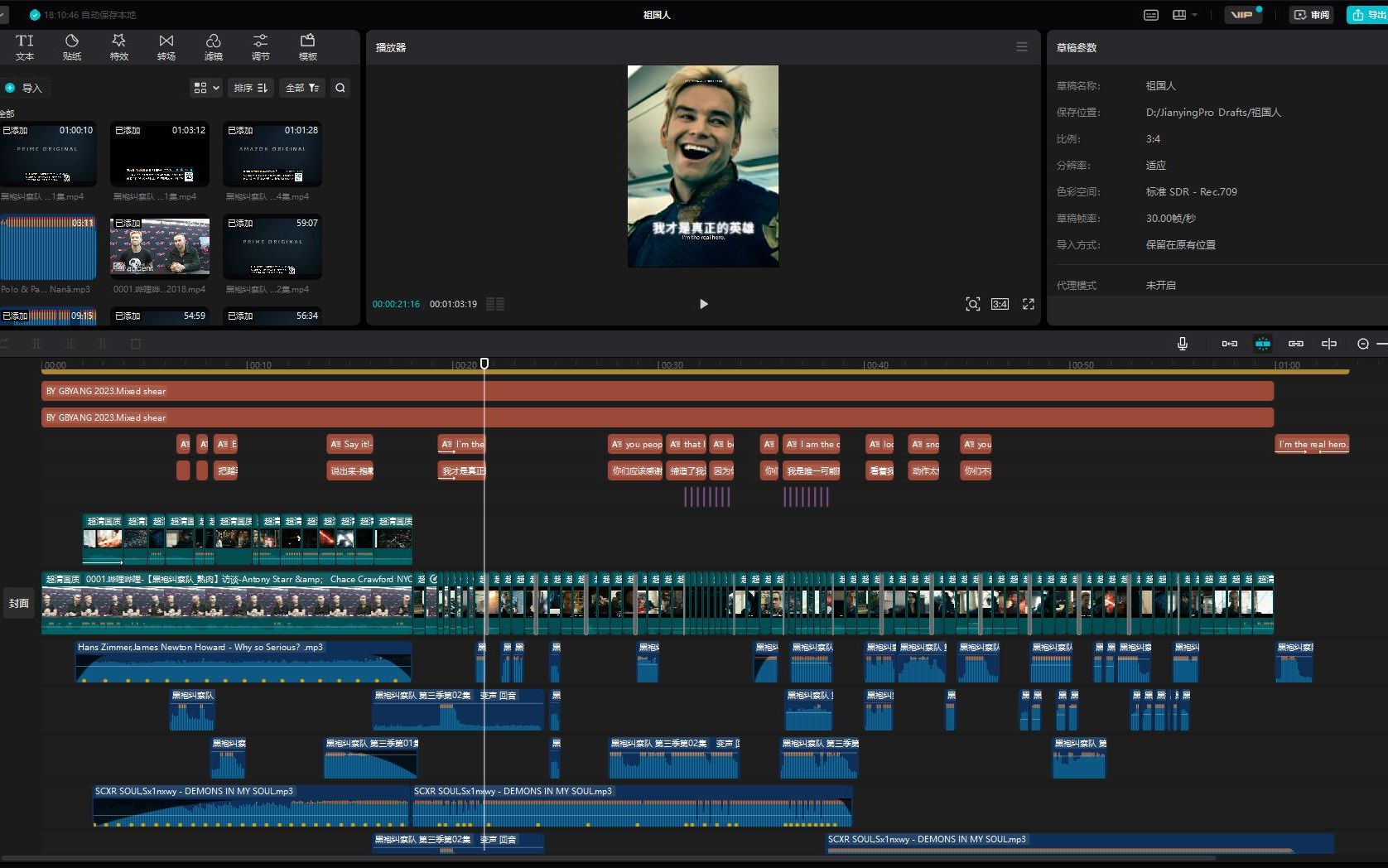Open the 模板 (Templates) tab
The image size is (1388, 868).
(308, 47)
